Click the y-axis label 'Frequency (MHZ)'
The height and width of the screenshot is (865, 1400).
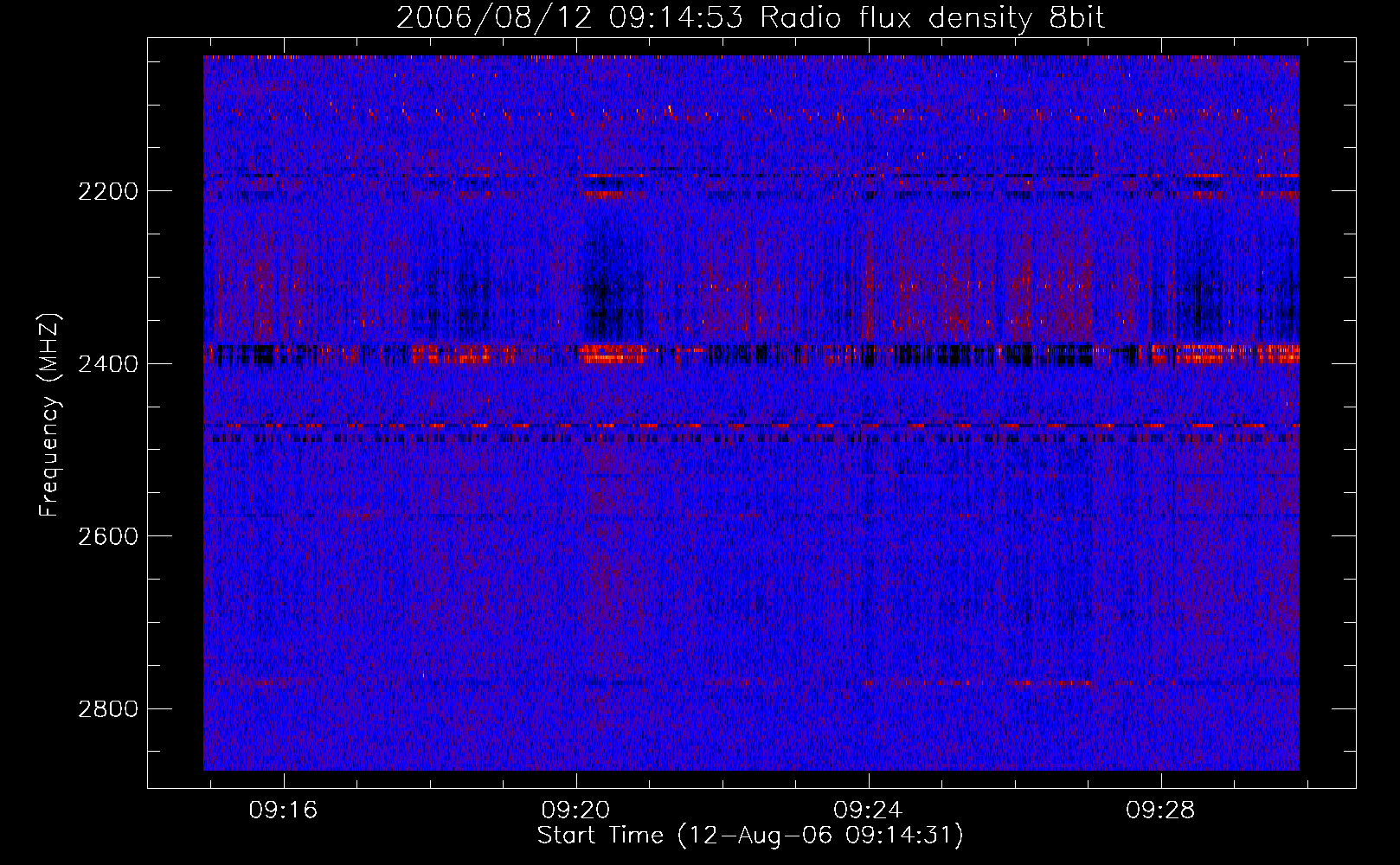(x=49, y=414)
